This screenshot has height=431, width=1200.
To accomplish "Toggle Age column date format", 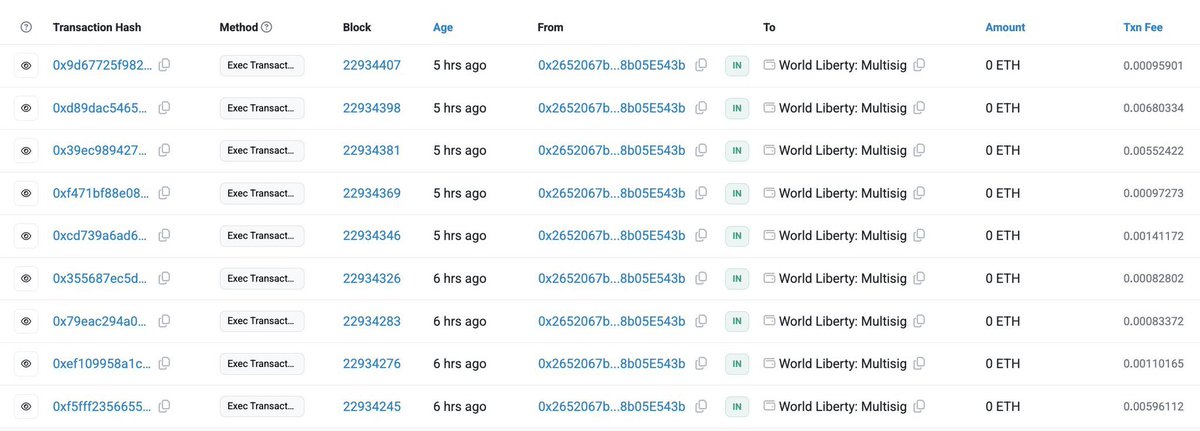I will (443, 28).
